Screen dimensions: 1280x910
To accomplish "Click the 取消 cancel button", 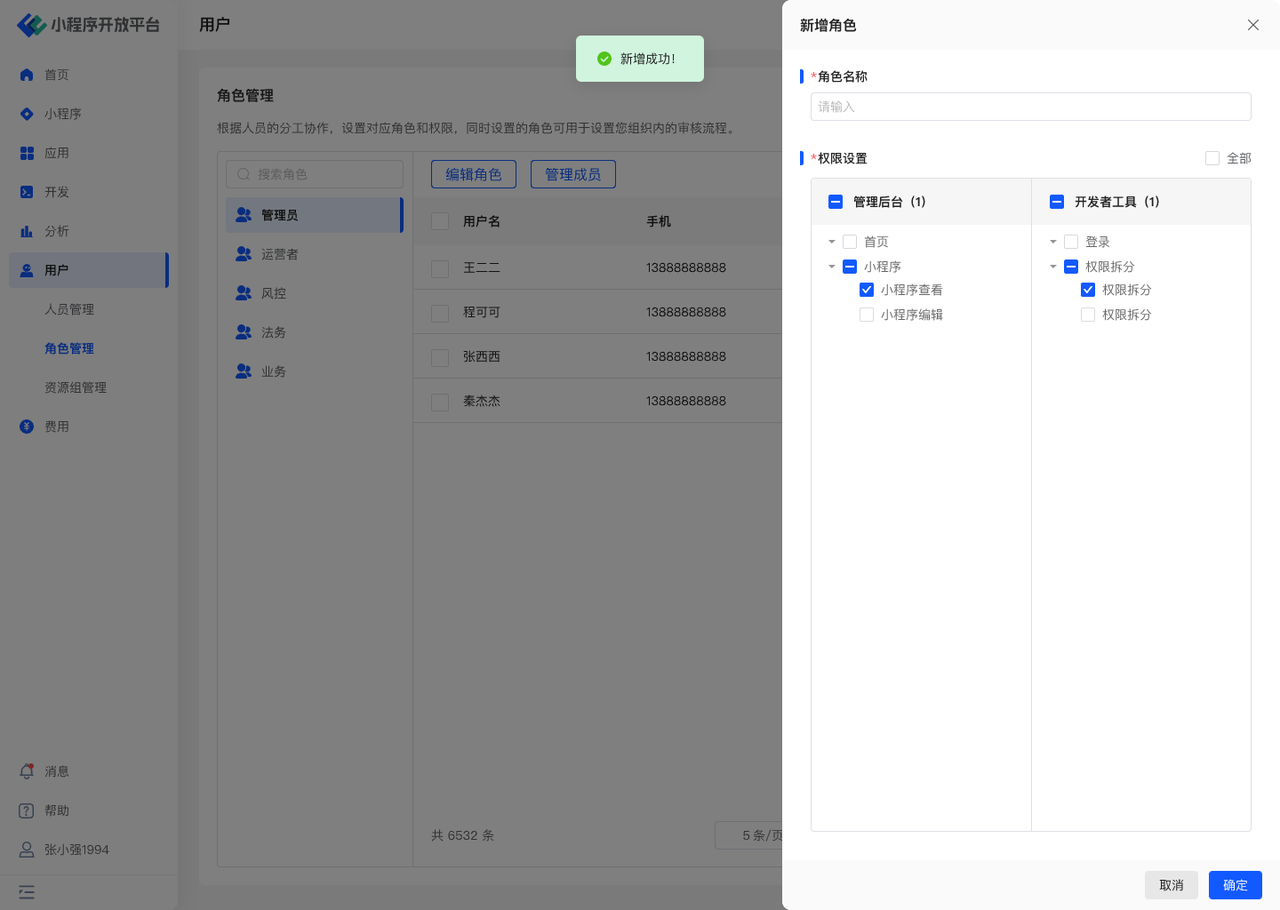I will [x=1171, y=885].
